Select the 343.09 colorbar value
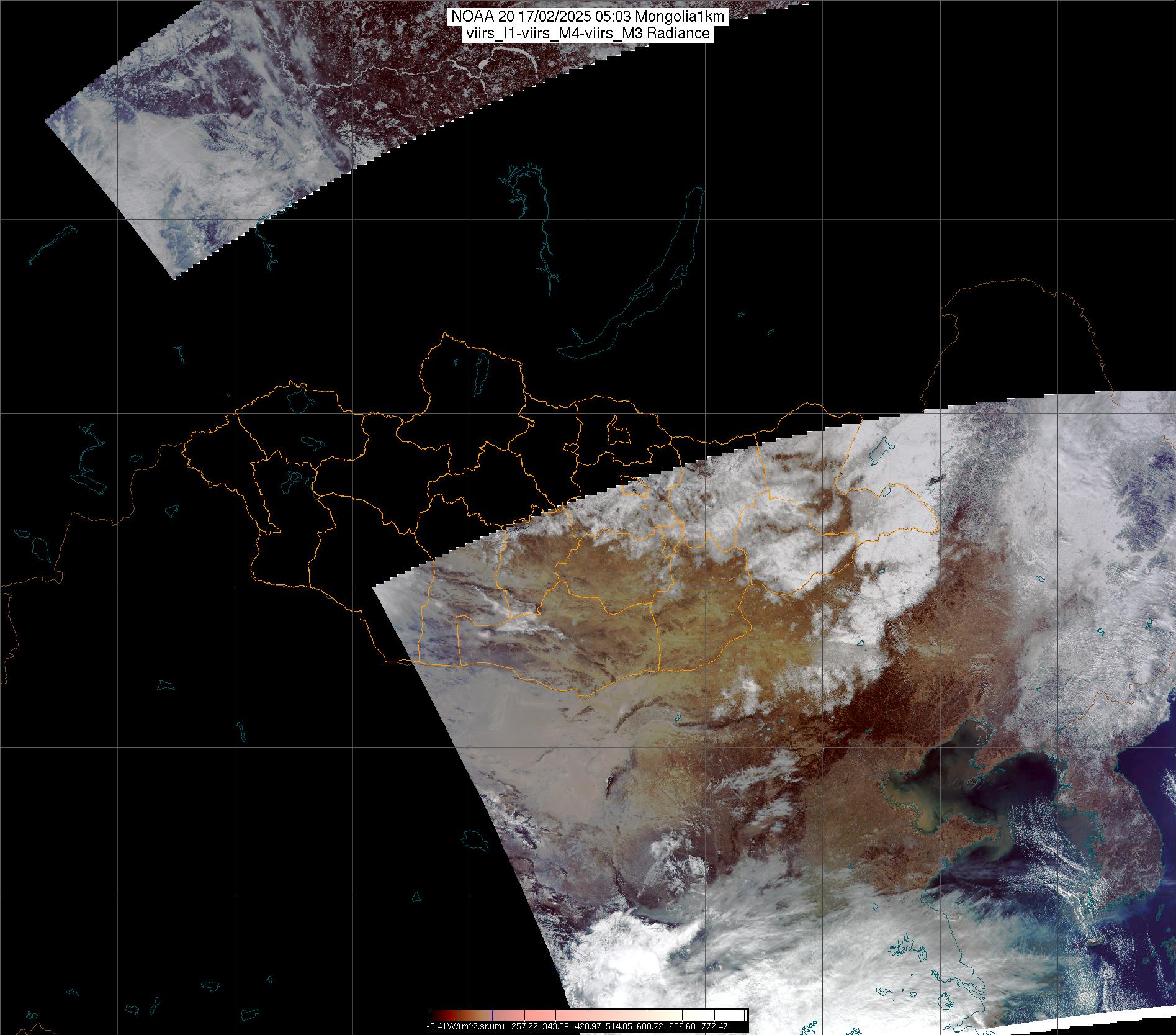The width and height of the screenshot is (1176, 1035). tap(555, 1026)
